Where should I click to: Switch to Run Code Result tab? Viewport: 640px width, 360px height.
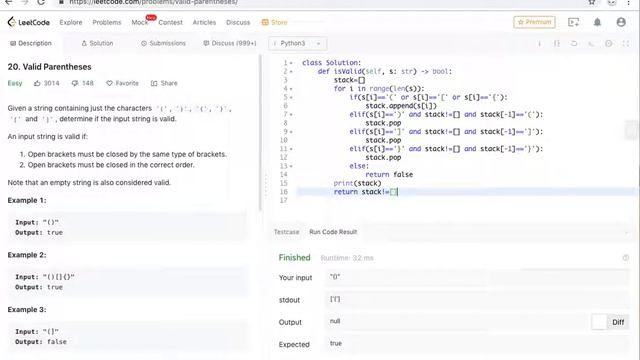pyautogui.click(x=333, y=232)
